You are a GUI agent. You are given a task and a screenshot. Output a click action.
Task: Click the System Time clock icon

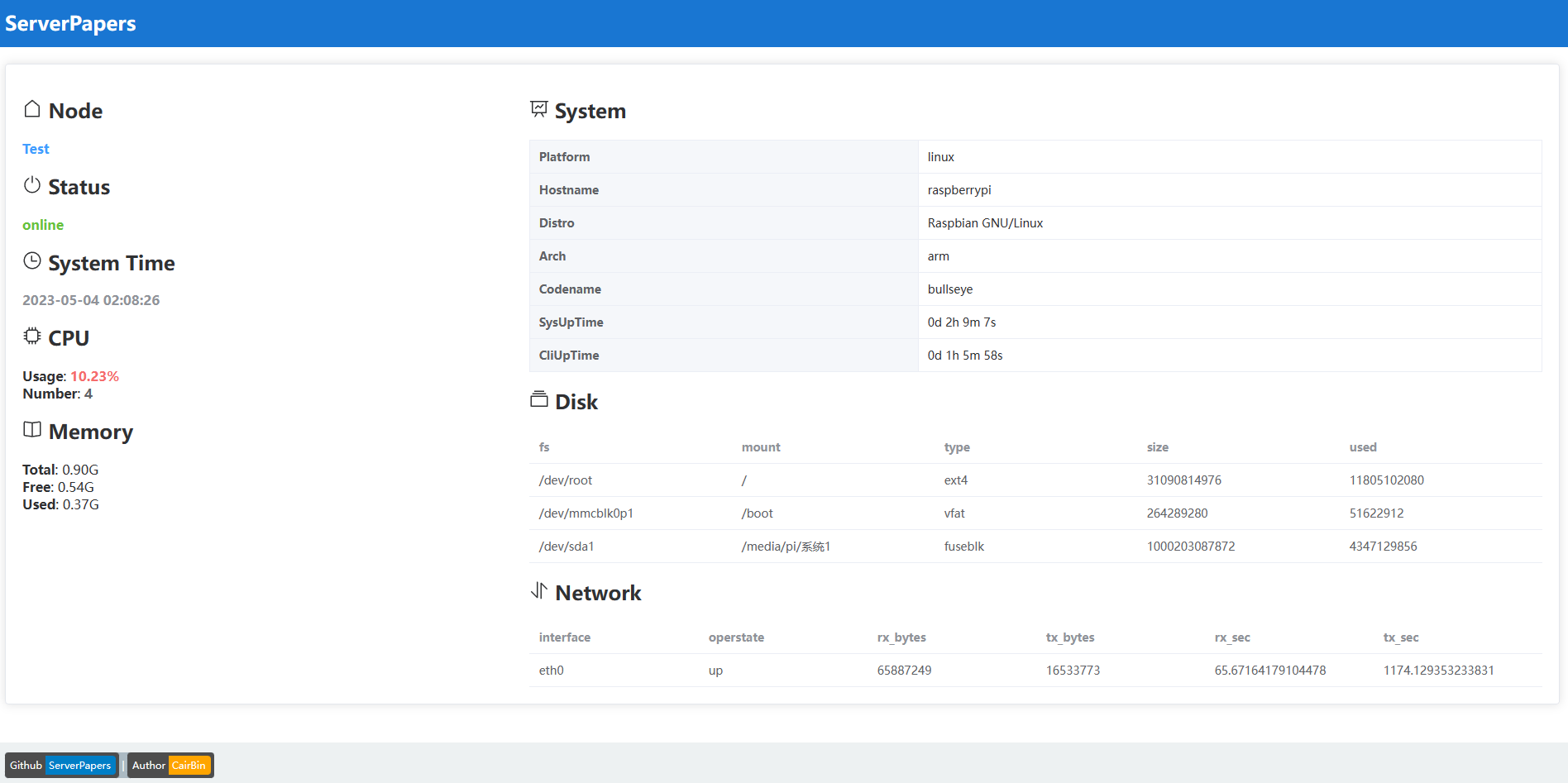[x=32, y=261]
